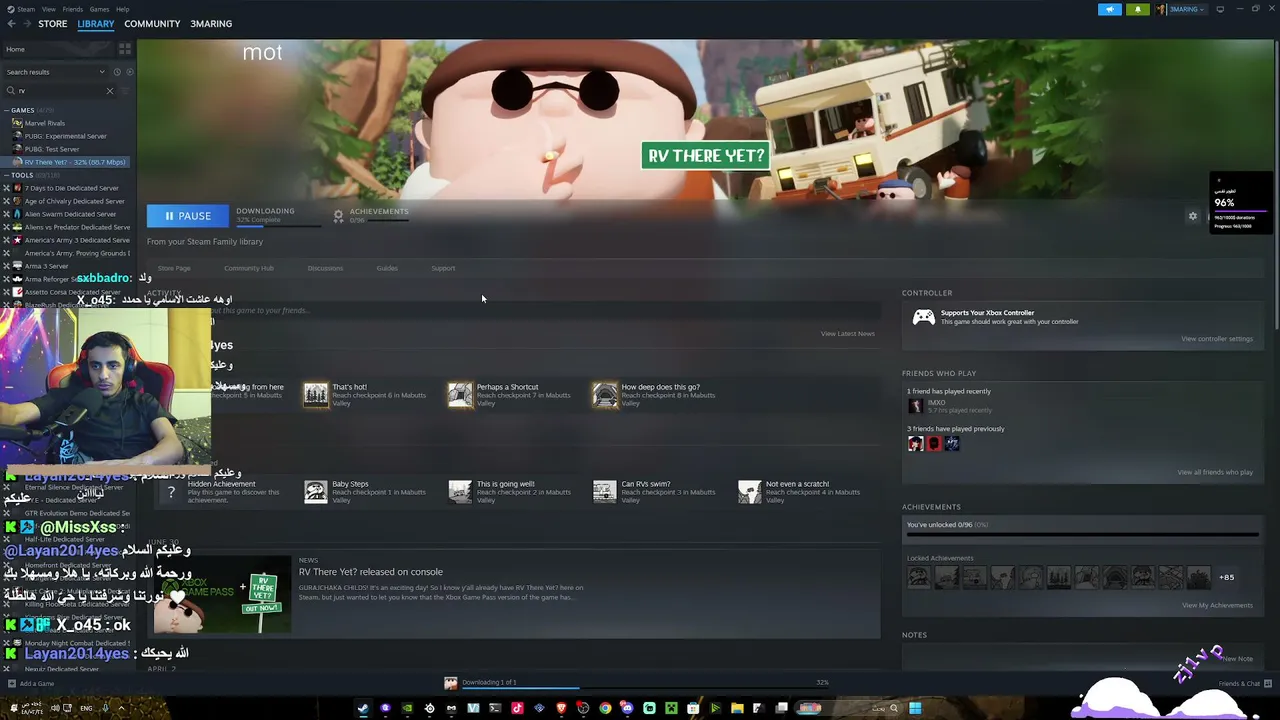This screenshot has height=720, width=1280.
Task: Click View Latest News
Action: (x=848, y=334)
